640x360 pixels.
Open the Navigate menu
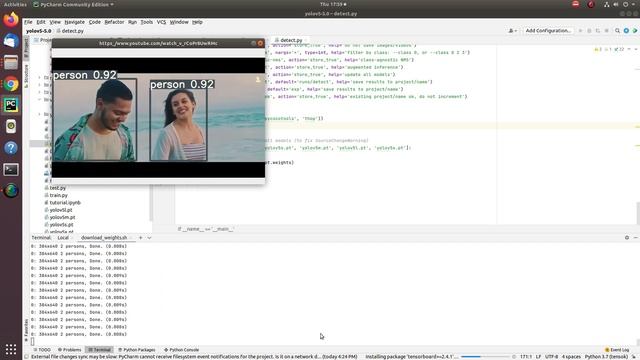[x=74, y=22]
